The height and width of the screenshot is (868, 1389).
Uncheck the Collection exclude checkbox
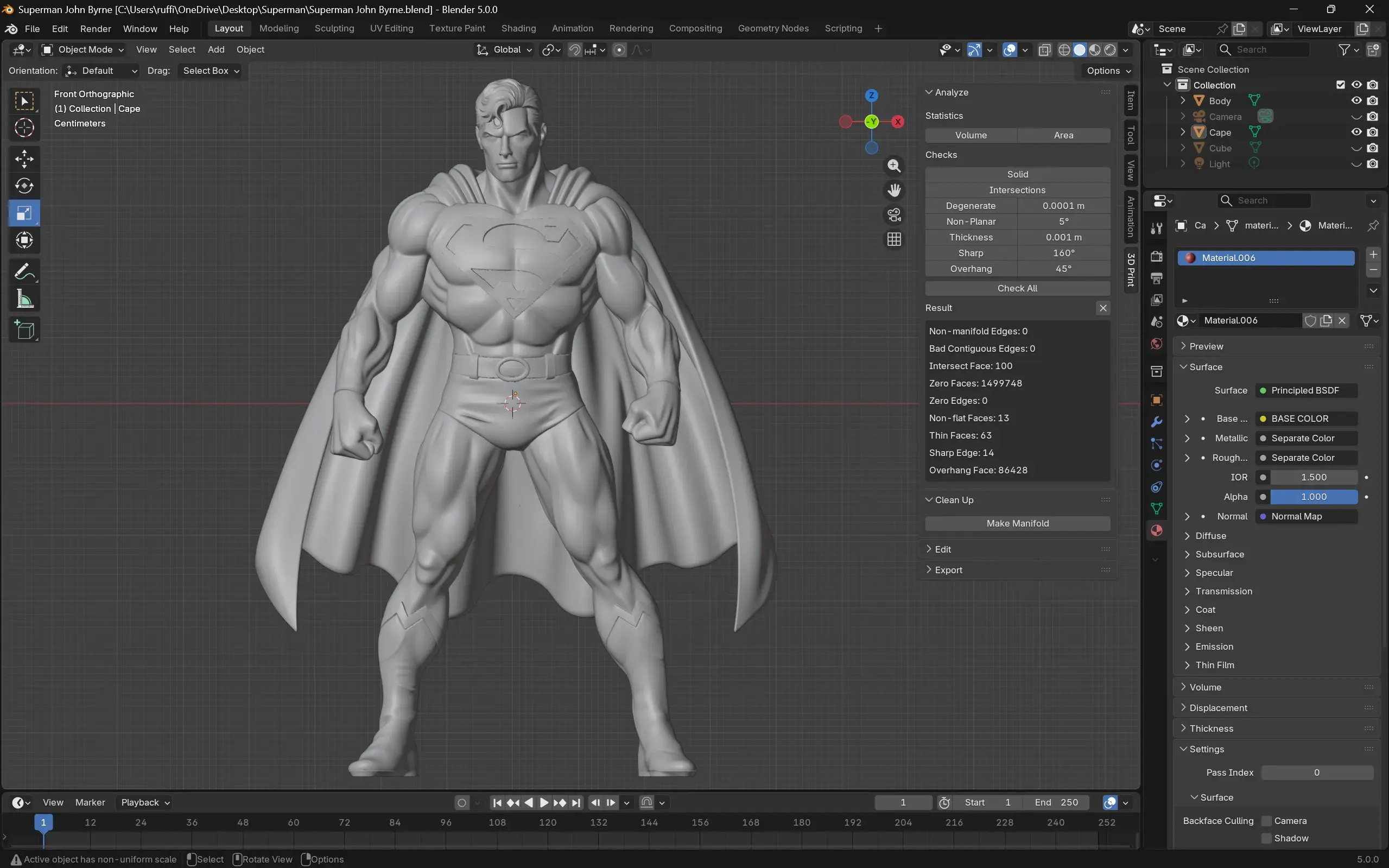1341,85
